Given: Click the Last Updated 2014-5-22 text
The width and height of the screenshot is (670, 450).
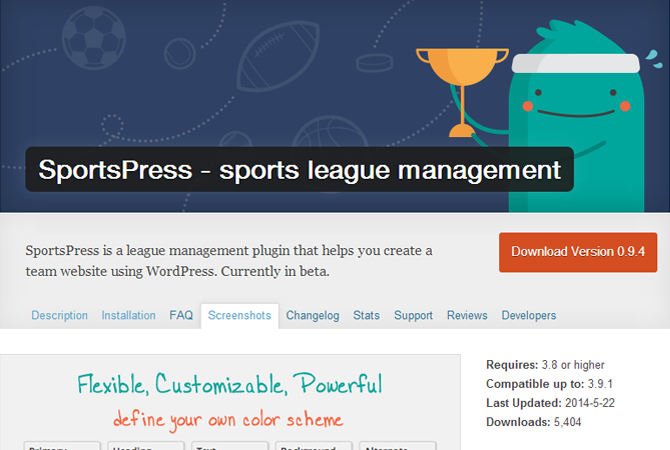Looking at the screenshot, I should [550, 403].
